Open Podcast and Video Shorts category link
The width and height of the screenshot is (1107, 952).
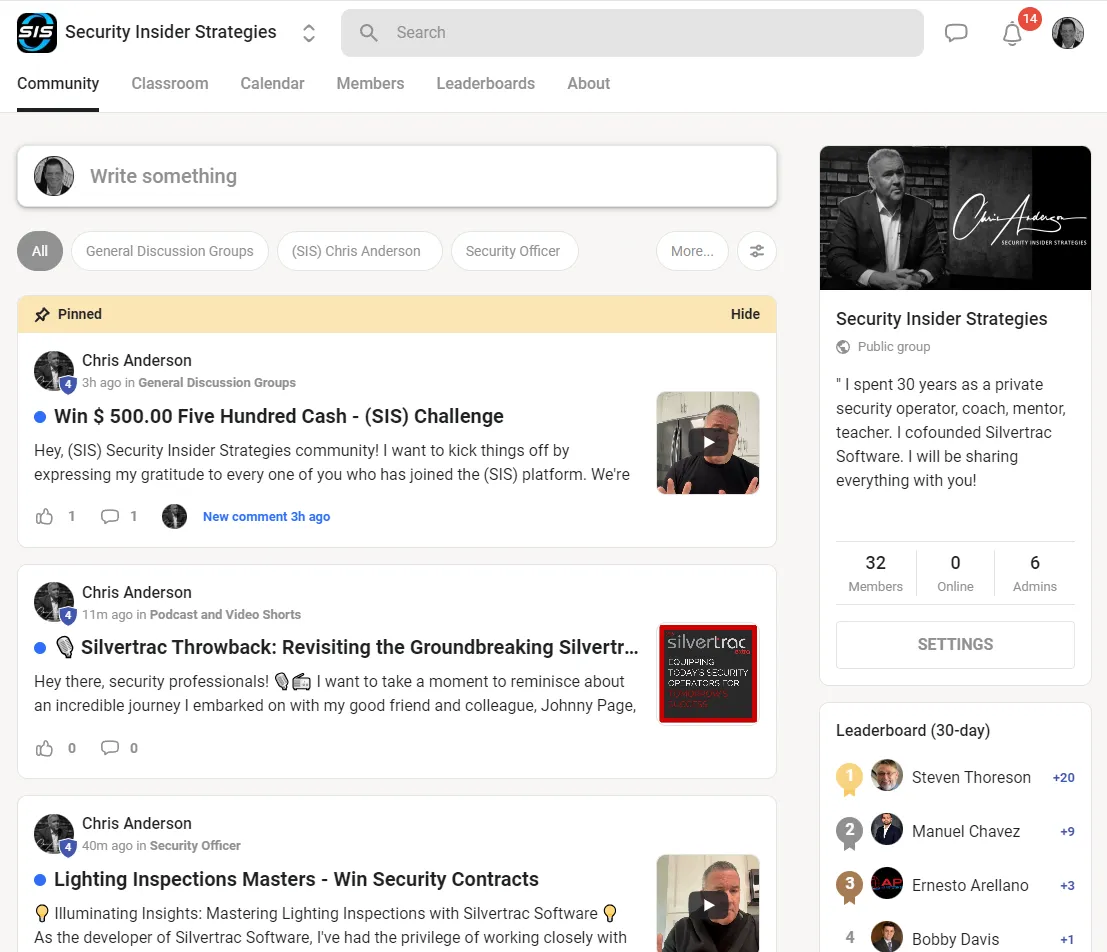point(225,614)
